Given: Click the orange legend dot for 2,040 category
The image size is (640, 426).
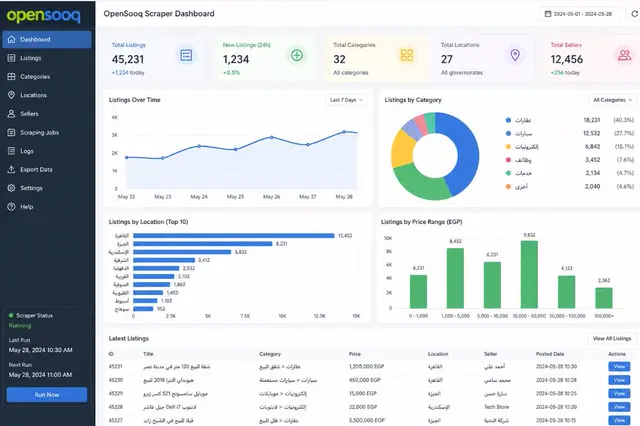Looking at the screenshot, I should [508, 186].
